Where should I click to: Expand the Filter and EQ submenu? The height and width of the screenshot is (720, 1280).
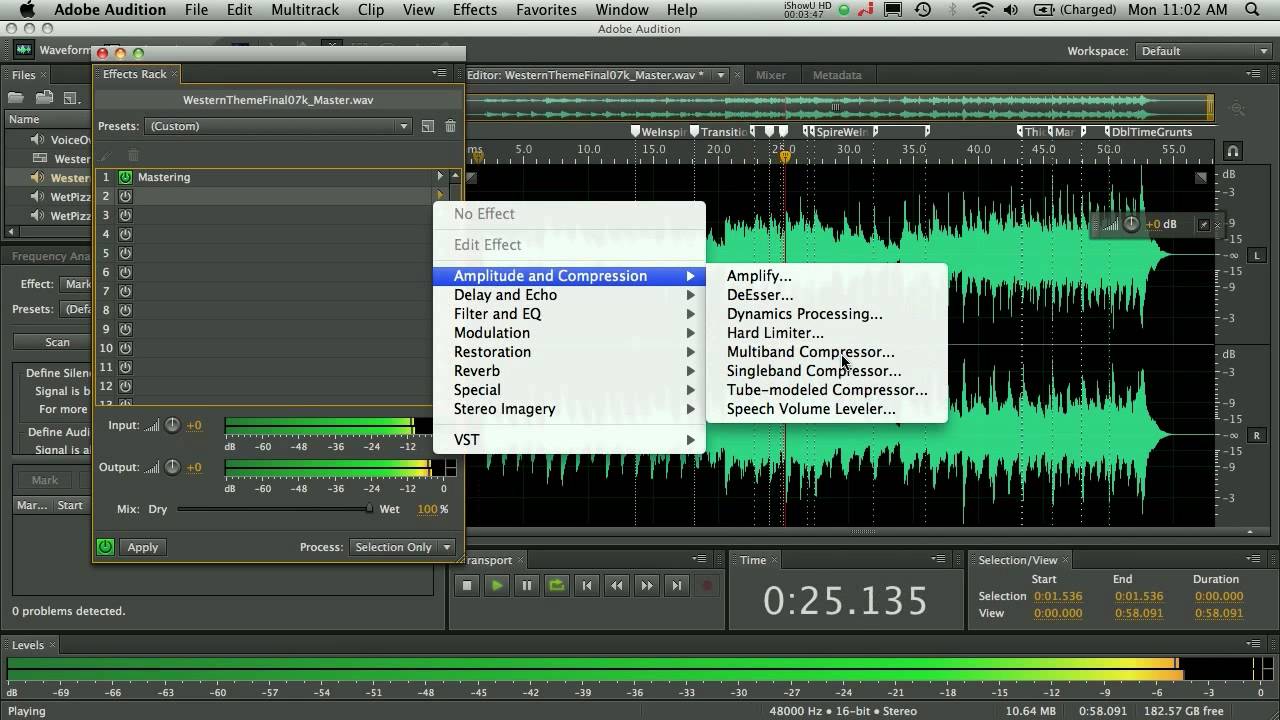point(569,314)
